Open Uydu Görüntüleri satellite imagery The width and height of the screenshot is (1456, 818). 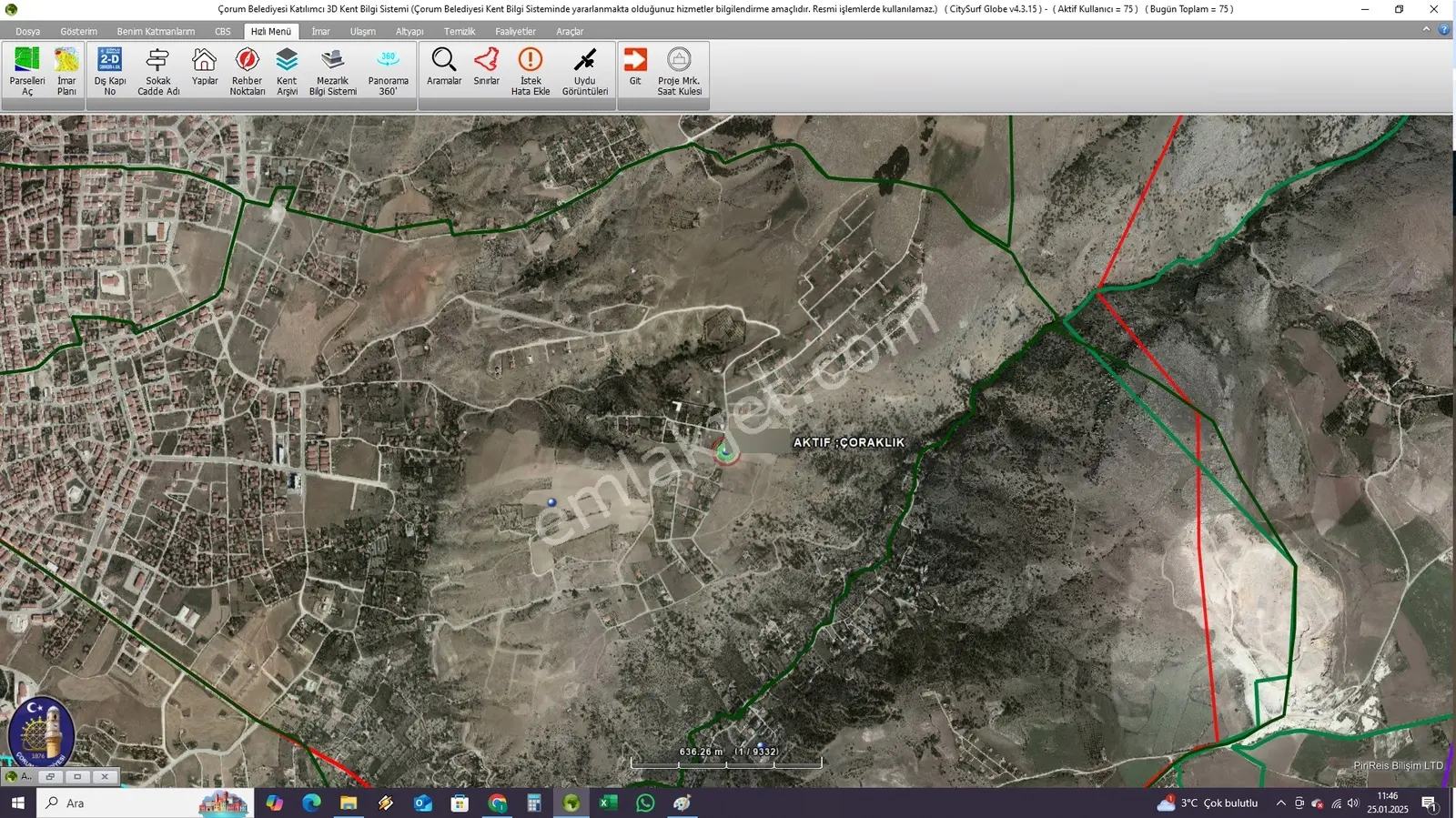tap(585, 72)
